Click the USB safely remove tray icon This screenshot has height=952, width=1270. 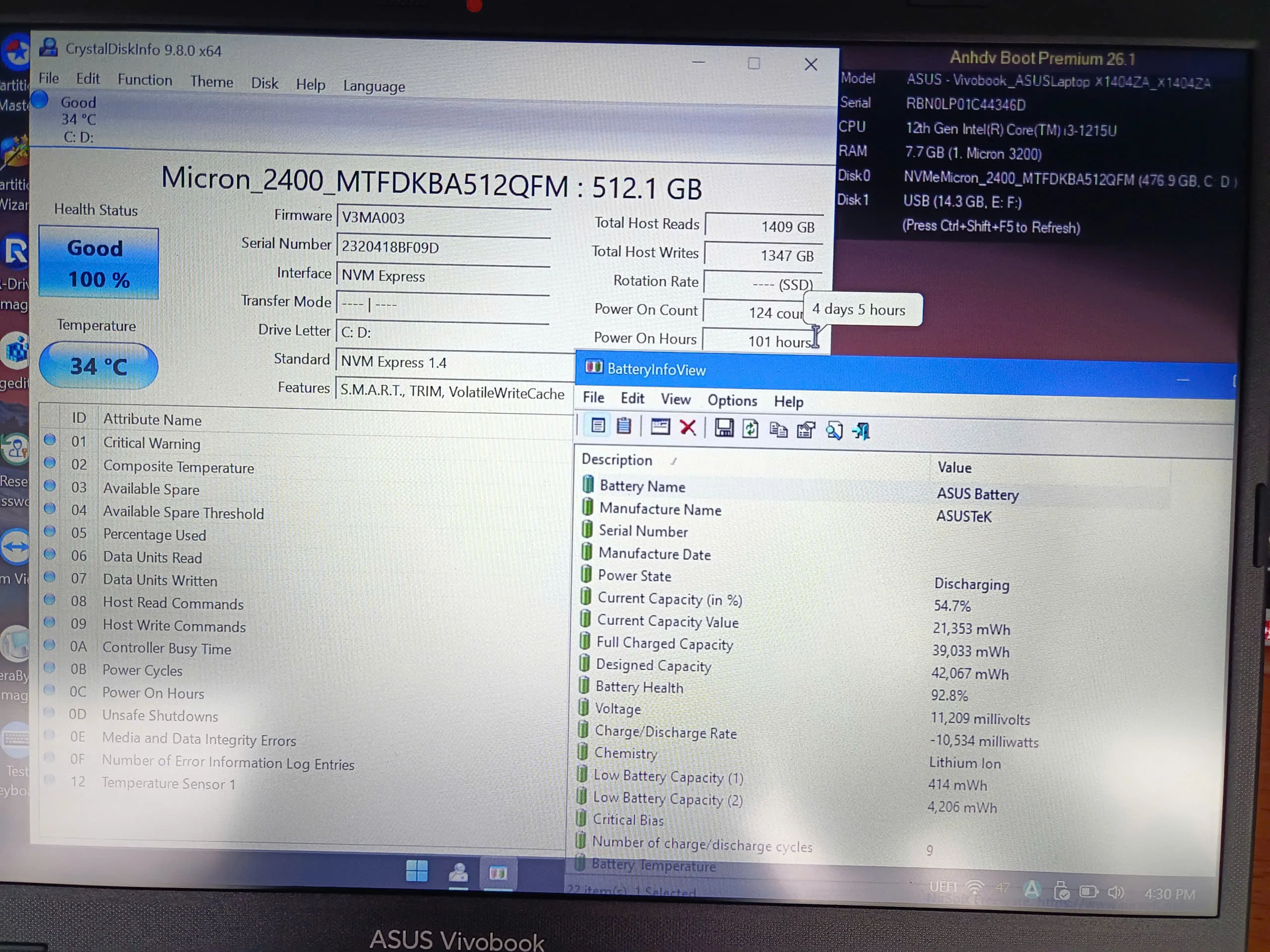click(1061, 891)
